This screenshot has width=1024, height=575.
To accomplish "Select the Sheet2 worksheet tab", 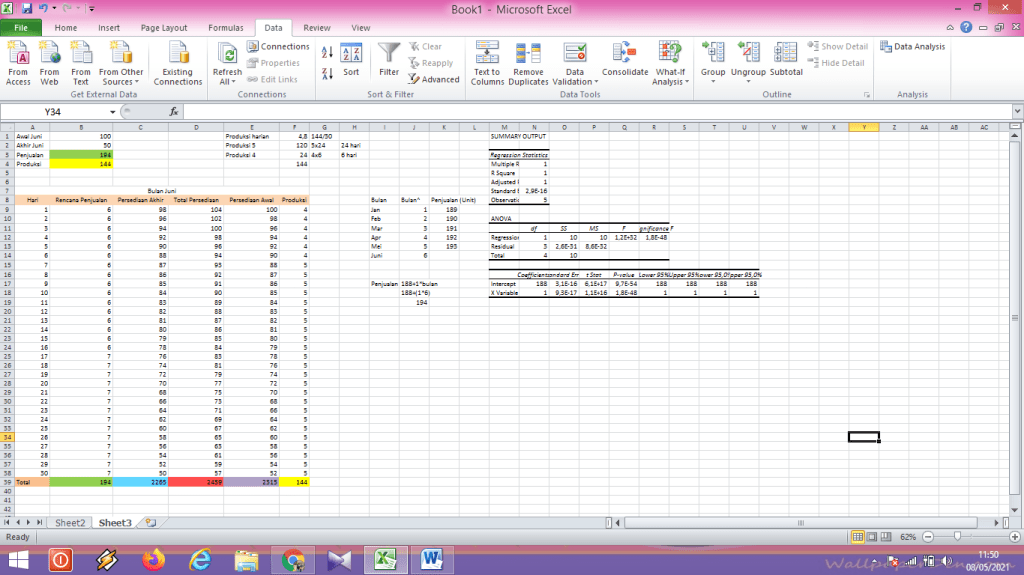I will pos(70,522).
